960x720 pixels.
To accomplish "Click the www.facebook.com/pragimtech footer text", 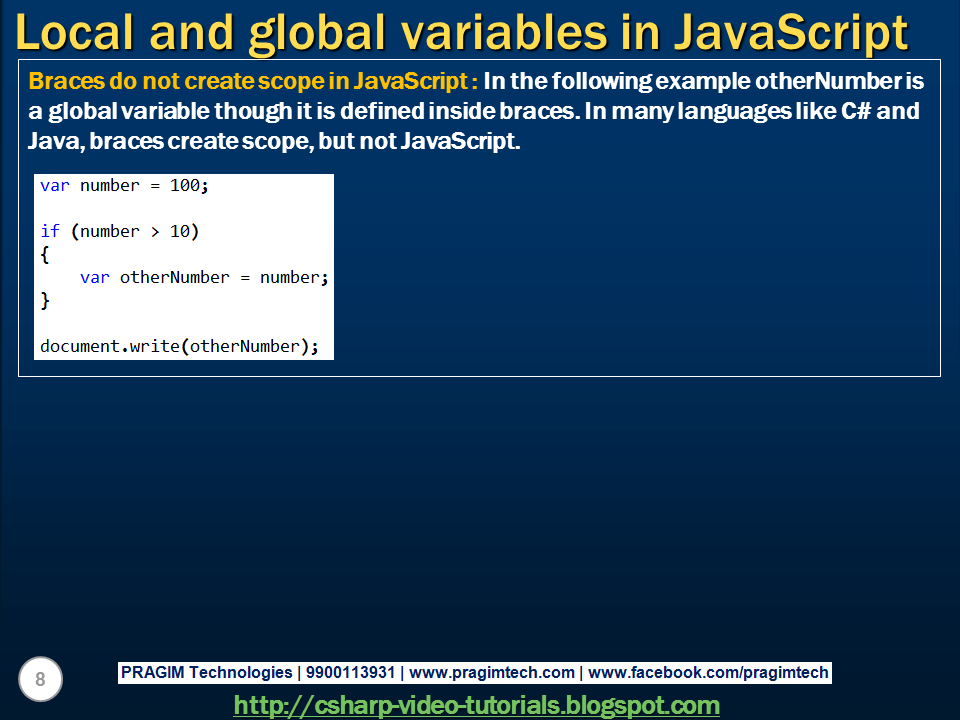I will pyautogui.click(x=708, y=672).
